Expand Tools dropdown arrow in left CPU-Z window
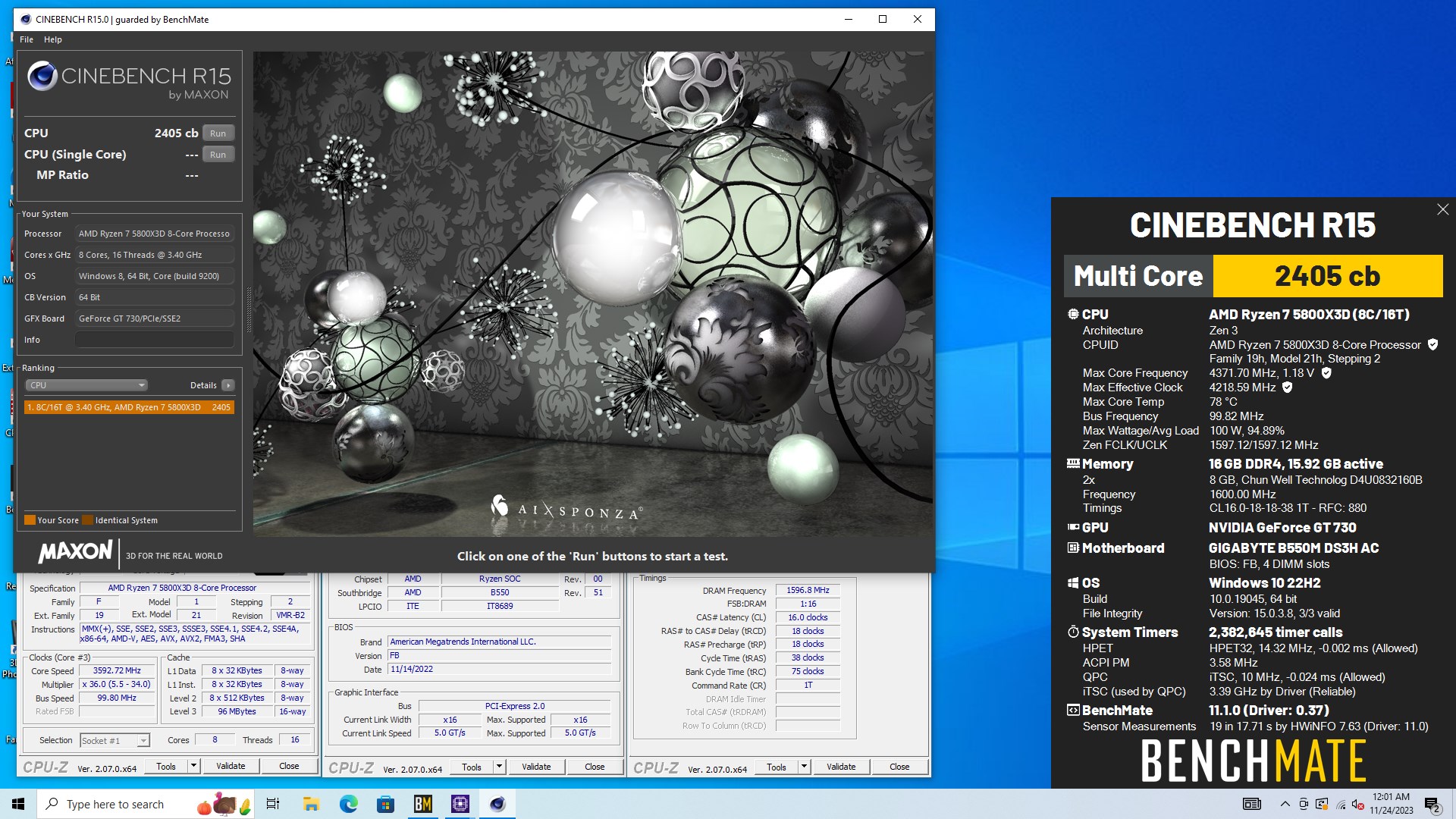The image size is (1456, 819). [x=193, y=766]
